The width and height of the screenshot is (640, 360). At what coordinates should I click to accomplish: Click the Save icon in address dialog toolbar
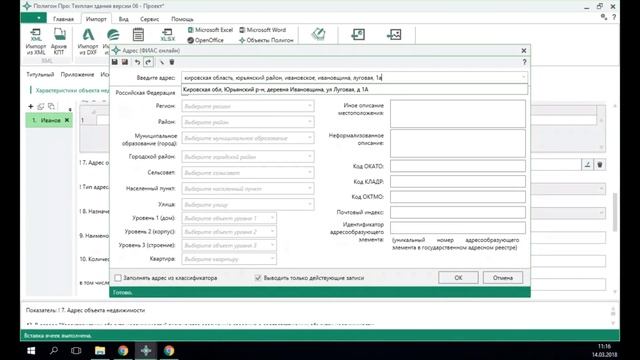click(x=115, y=62)
